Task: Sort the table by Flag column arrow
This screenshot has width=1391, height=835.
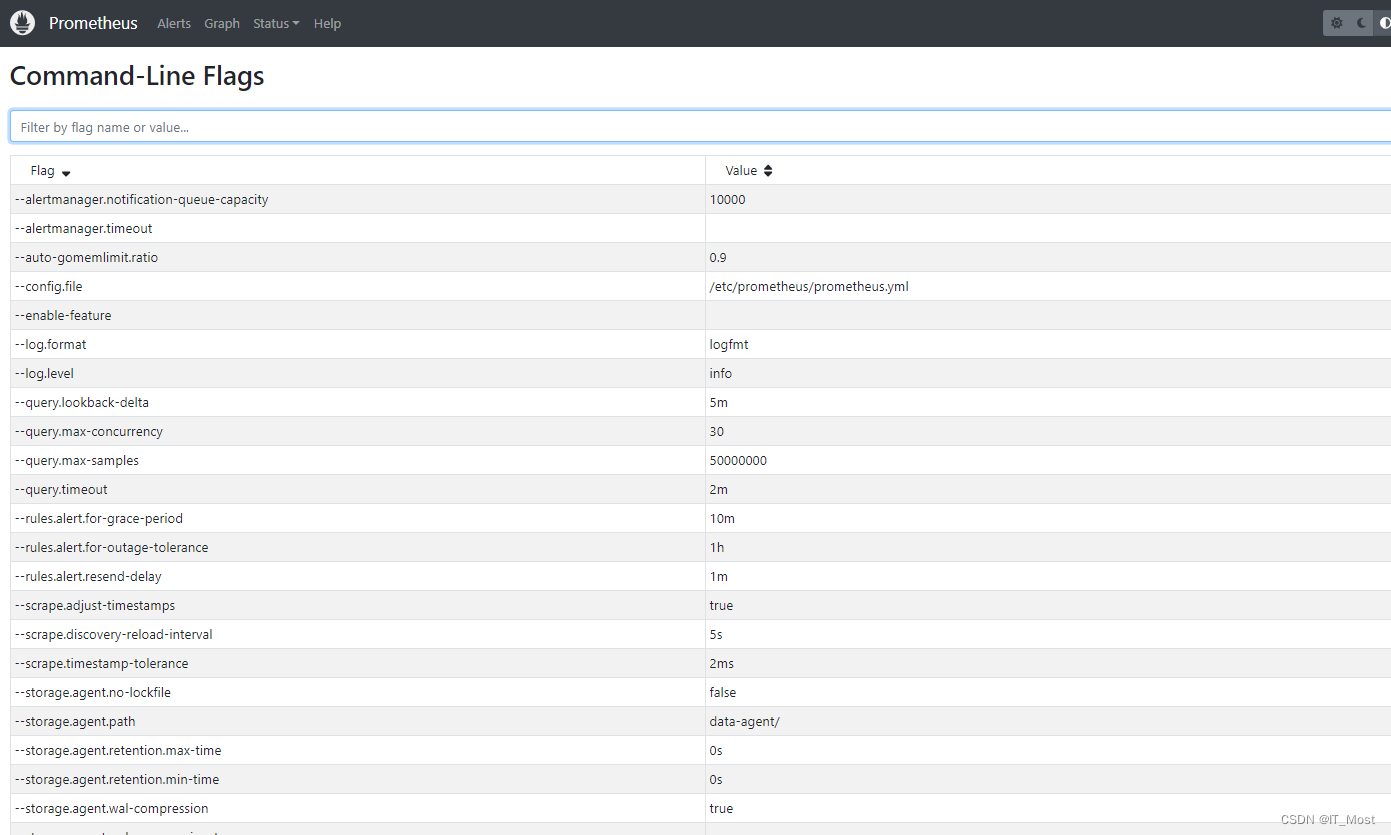Action: pos(66,172)
